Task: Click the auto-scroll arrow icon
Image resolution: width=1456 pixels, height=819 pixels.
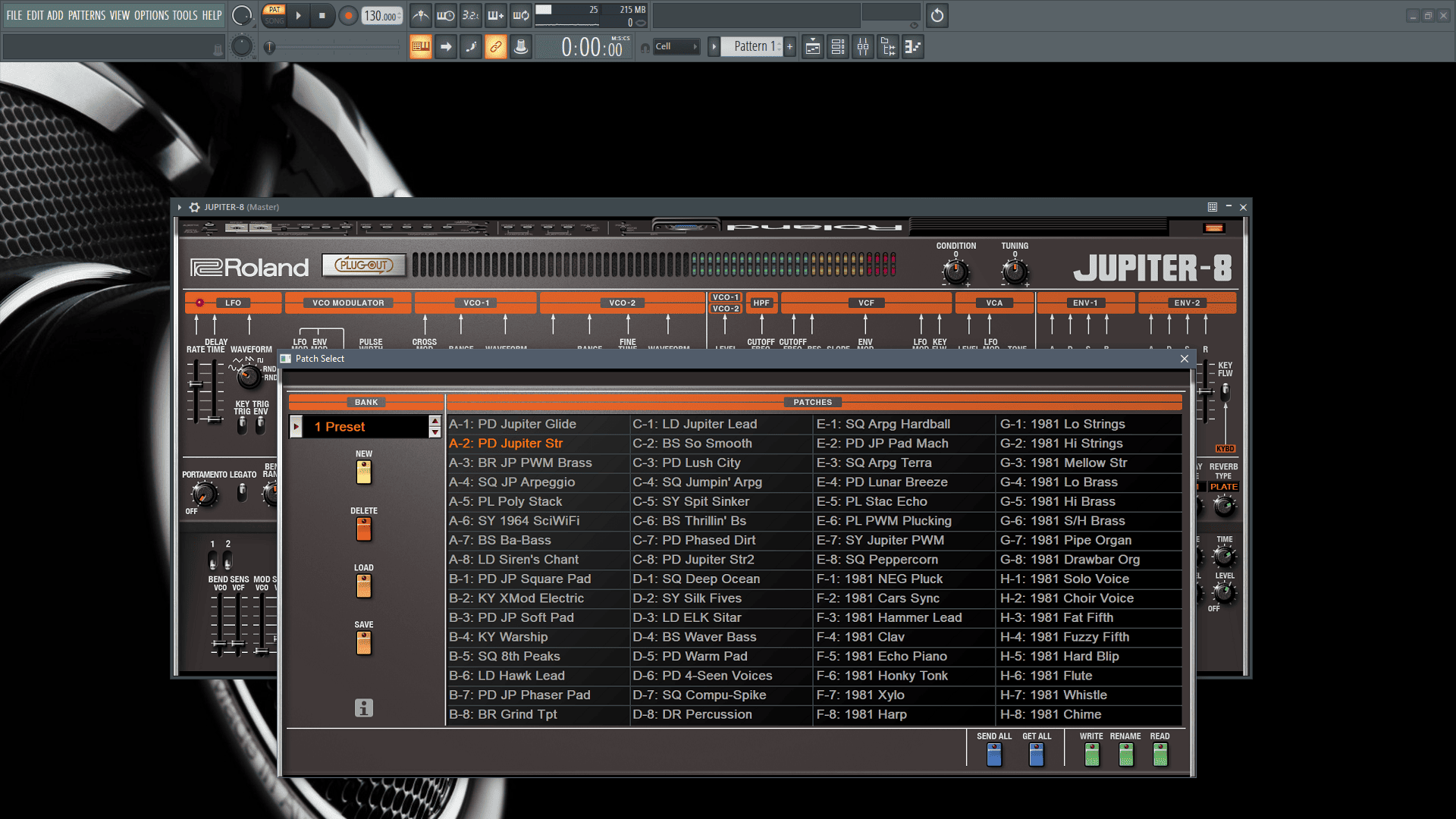Action: click(446, 47)
